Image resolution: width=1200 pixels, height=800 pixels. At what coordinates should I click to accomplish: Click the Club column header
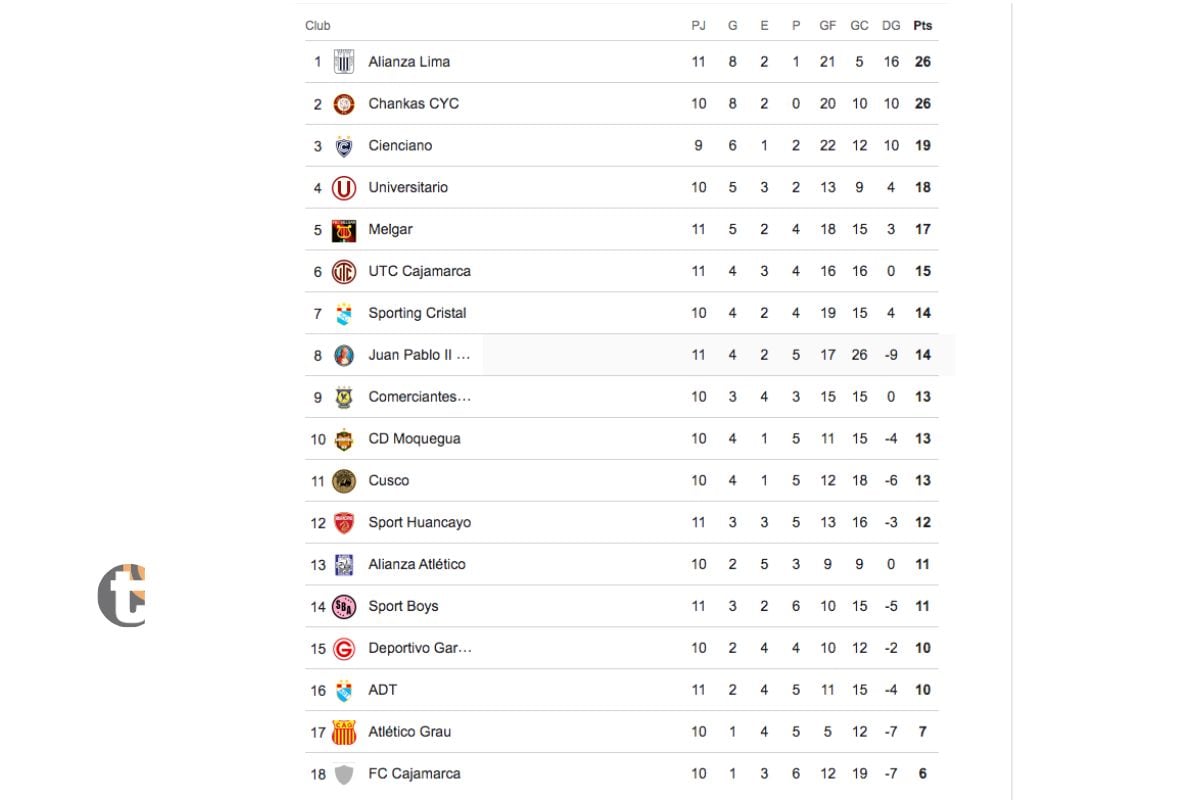318,25
